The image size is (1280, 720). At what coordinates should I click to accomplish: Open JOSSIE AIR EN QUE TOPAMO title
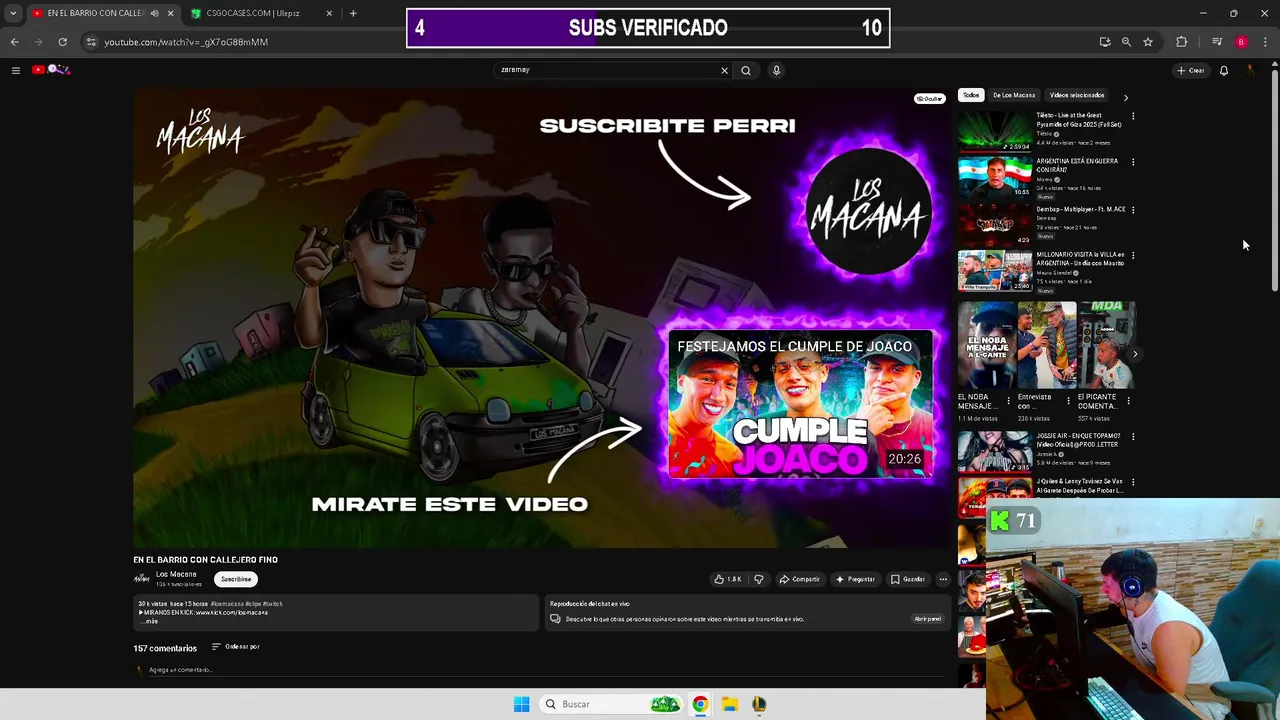[x=1079, y=440]
